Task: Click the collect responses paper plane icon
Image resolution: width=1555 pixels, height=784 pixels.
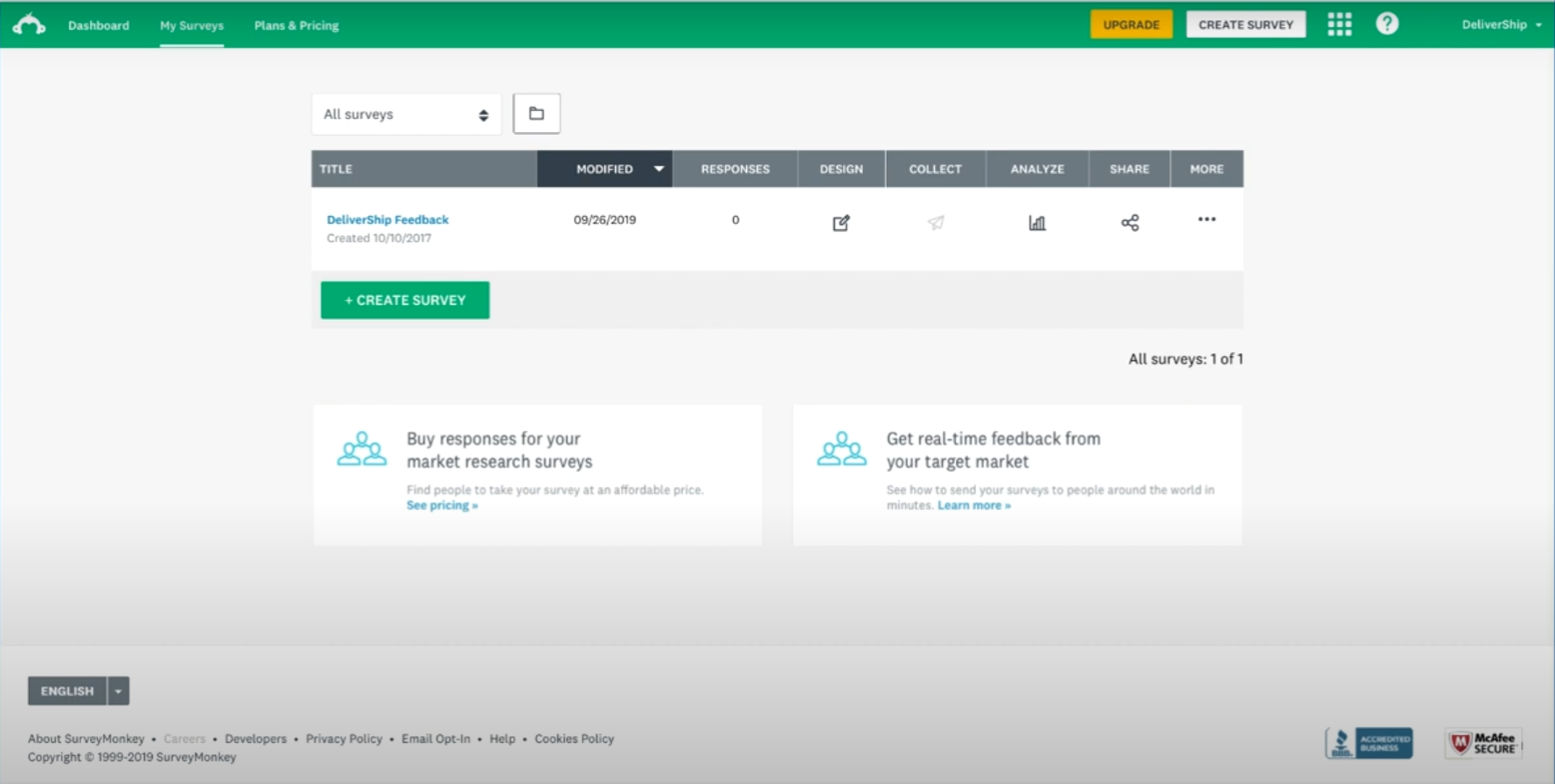Action: pos(936,223)
